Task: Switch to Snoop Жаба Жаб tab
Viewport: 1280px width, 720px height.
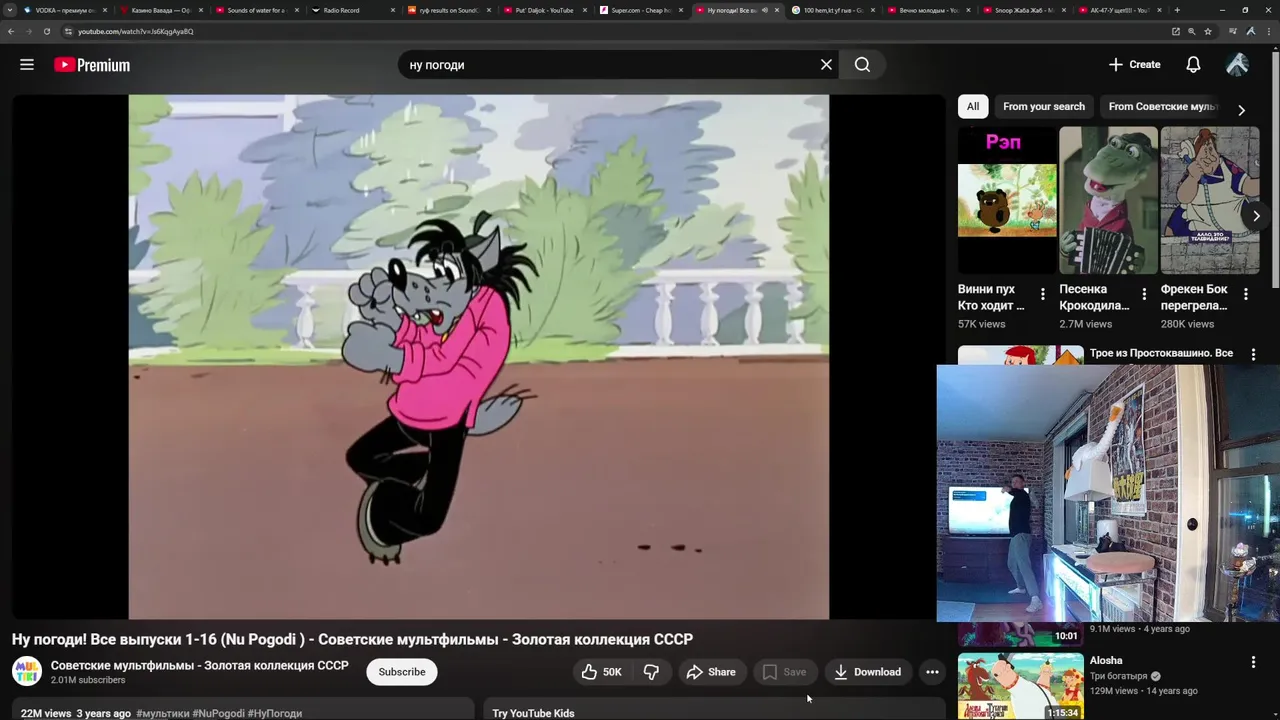Action: point(1025,10)
